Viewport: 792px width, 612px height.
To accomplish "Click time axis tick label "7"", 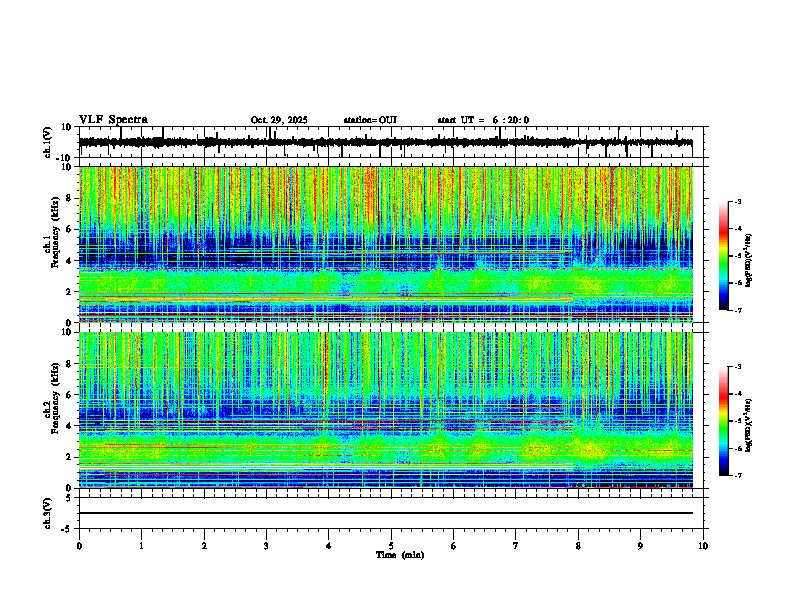I will click(516, 546).
